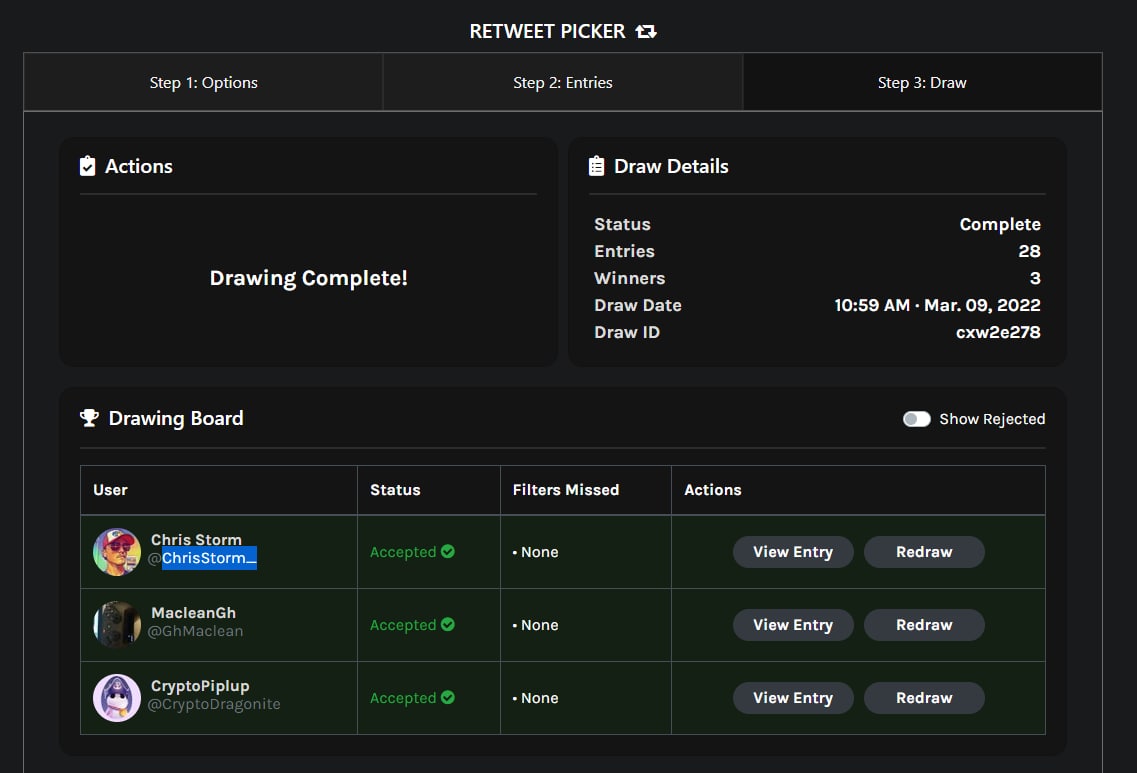Click the CryptoPiplup display name
This screenshot has height=773, width=1137.
[200, 686]
